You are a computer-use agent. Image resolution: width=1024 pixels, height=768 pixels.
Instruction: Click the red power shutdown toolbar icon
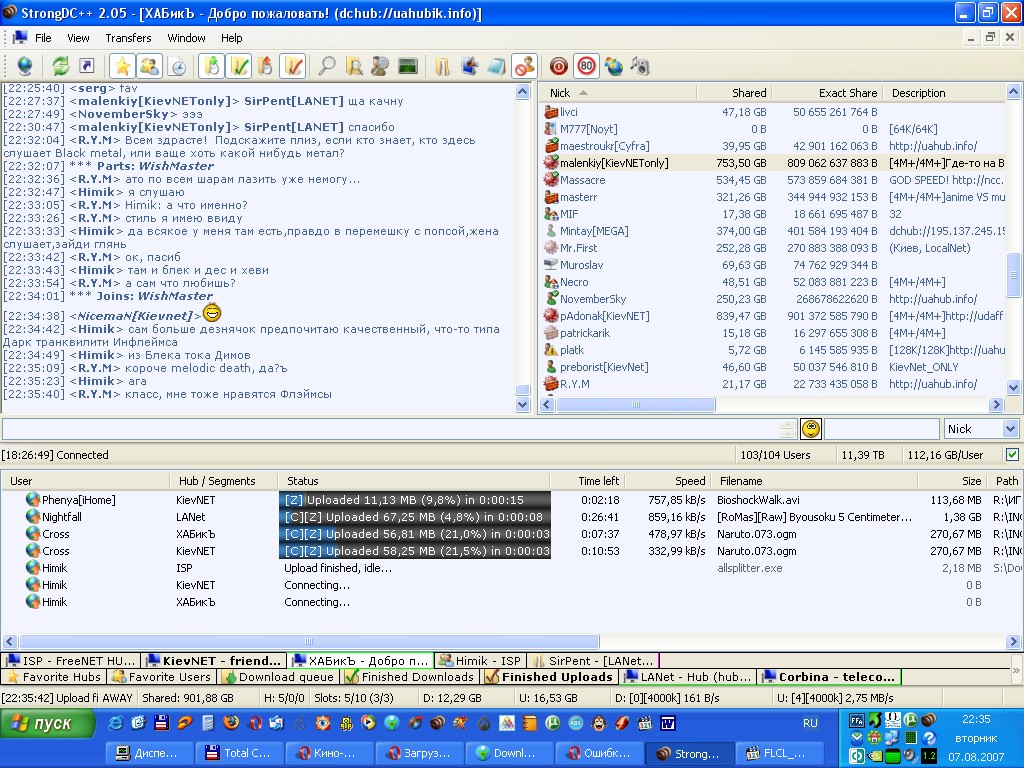pyautogui.click(x=559, y=66)
